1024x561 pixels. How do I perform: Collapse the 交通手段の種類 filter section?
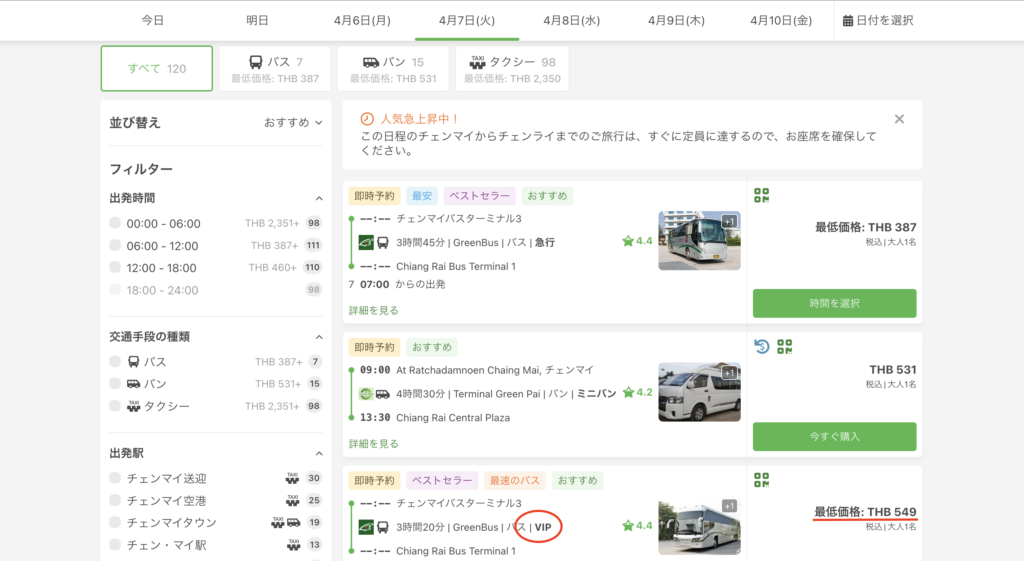(319, 337)
